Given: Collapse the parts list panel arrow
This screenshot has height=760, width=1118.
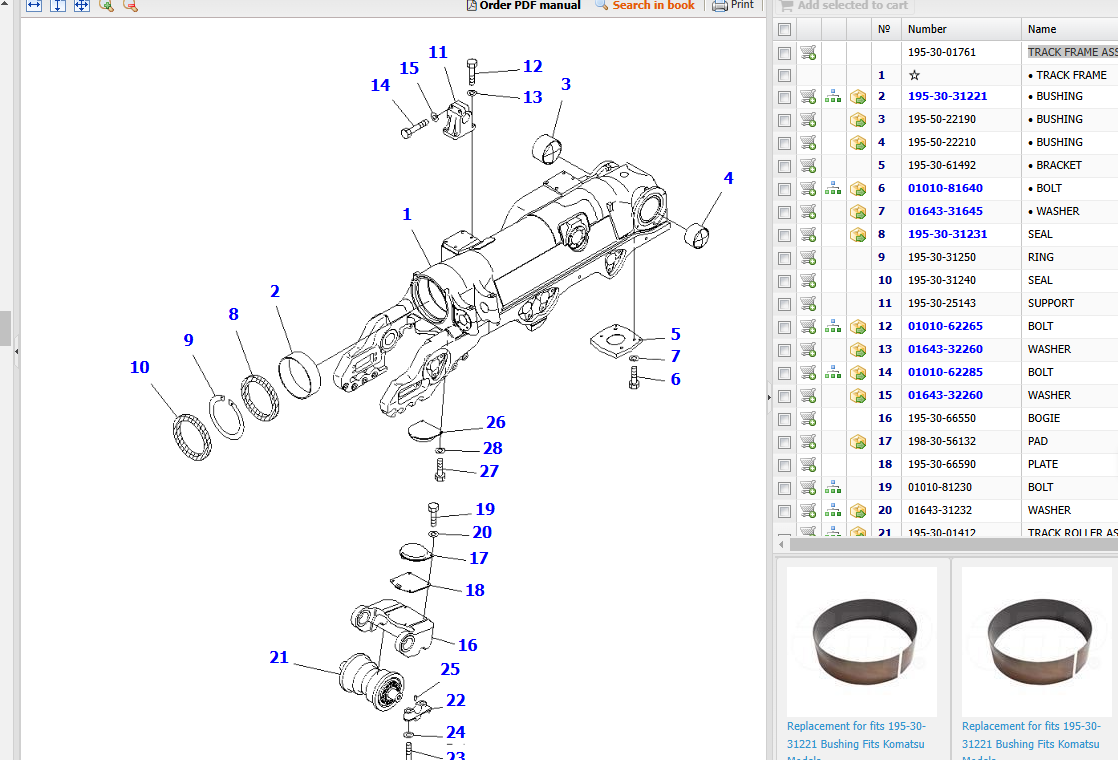Looking at the screenshot, I should 769,396.
